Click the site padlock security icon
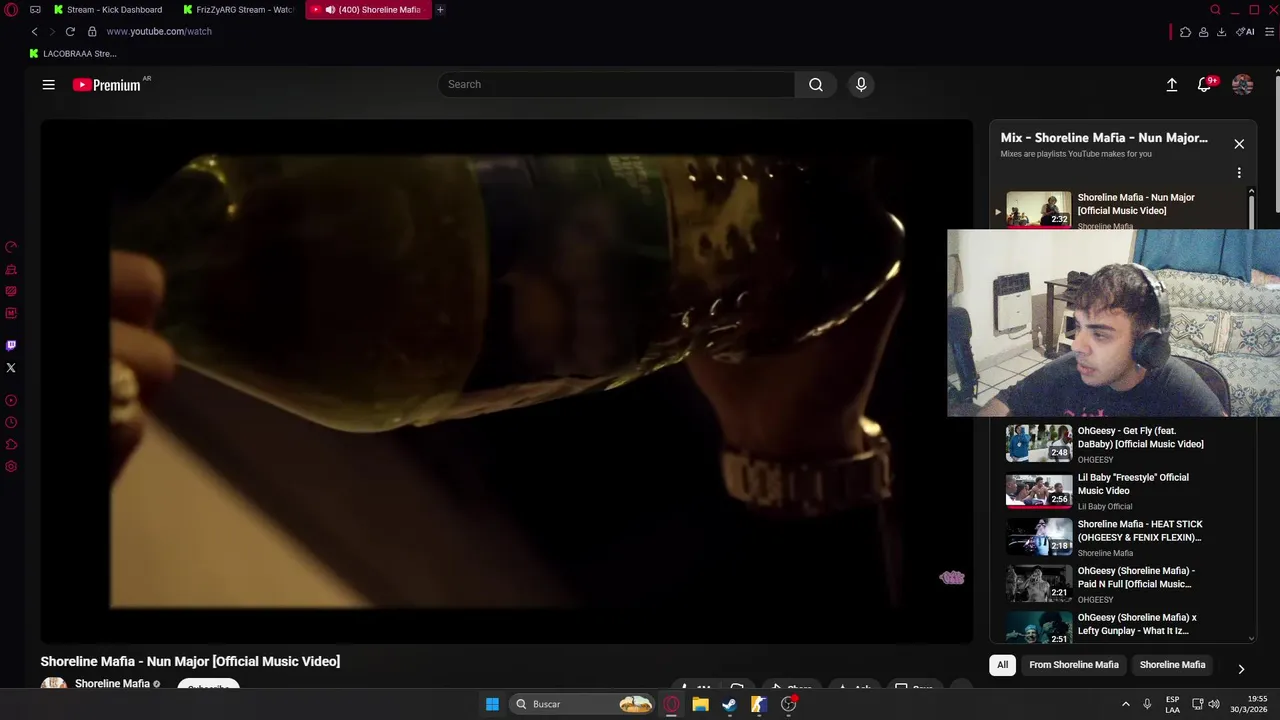This screenshot has height=720, width=1280. pos(92,31)
